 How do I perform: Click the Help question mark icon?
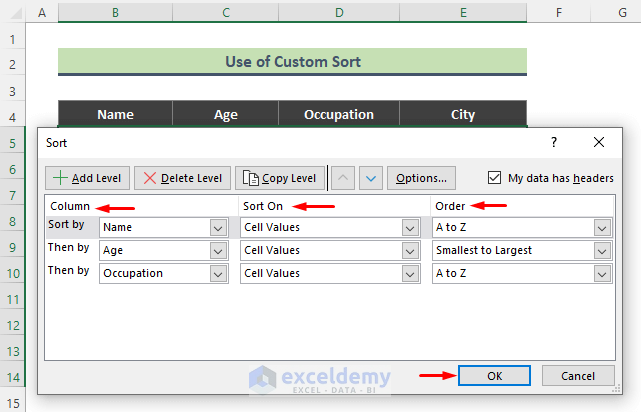coord(554,143)
